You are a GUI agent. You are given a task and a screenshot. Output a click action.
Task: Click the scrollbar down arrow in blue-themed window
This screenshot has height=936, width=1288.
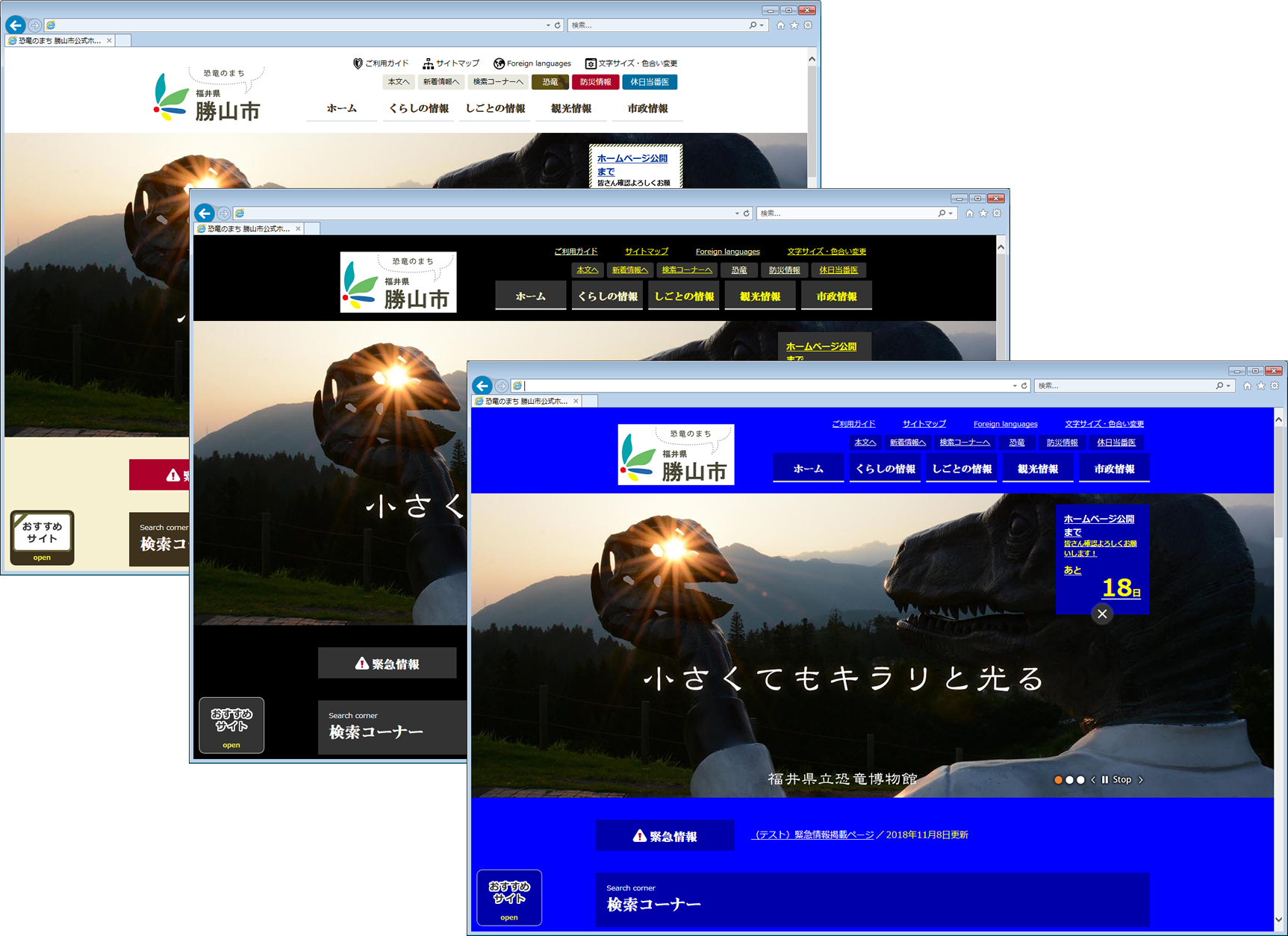pyautogui.click(x=1278, y=920)
